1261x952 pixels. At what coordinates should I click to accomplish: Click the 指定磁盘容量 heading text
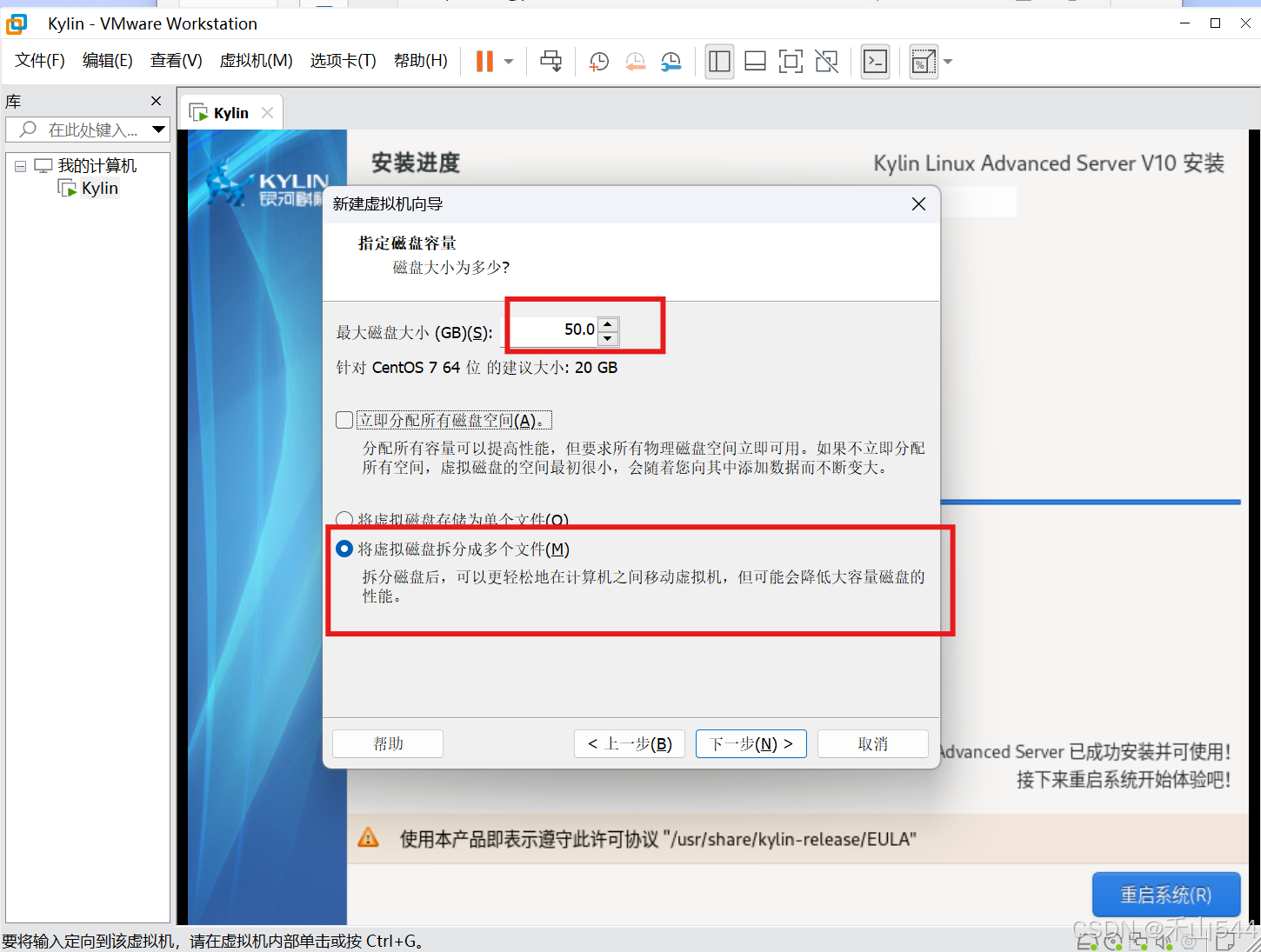tap(407, 243)
